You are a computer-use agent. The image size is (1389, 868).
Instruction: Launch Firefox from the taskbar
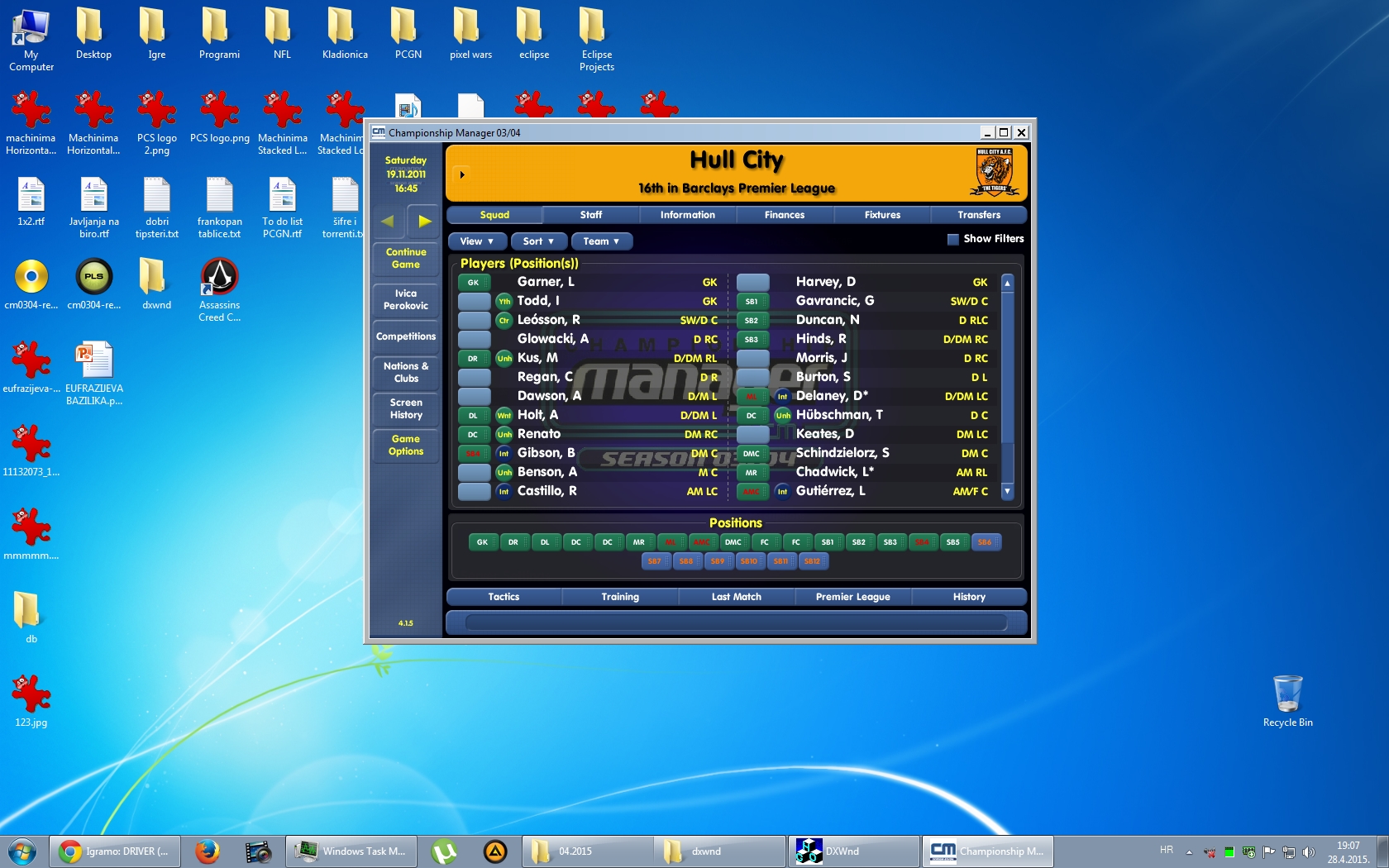(208, 851)
